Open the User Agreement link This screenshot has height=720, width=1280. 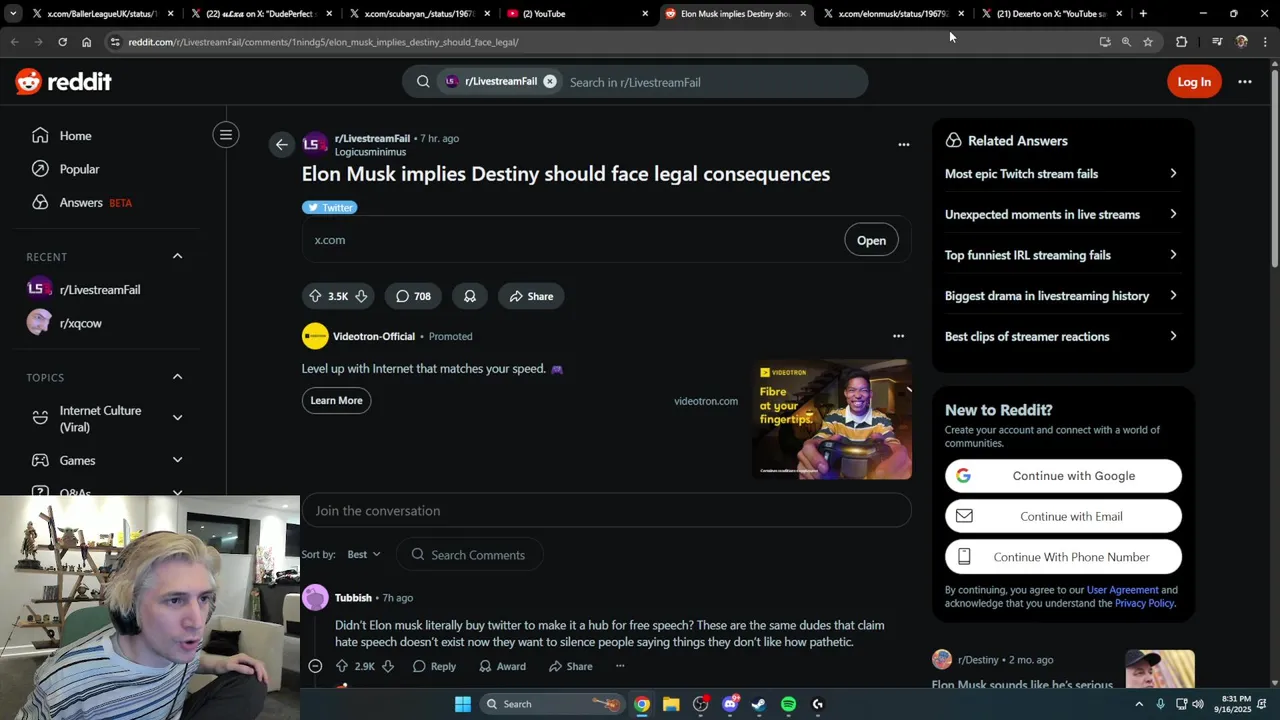pyautogui.click(x=1122, y=590)
